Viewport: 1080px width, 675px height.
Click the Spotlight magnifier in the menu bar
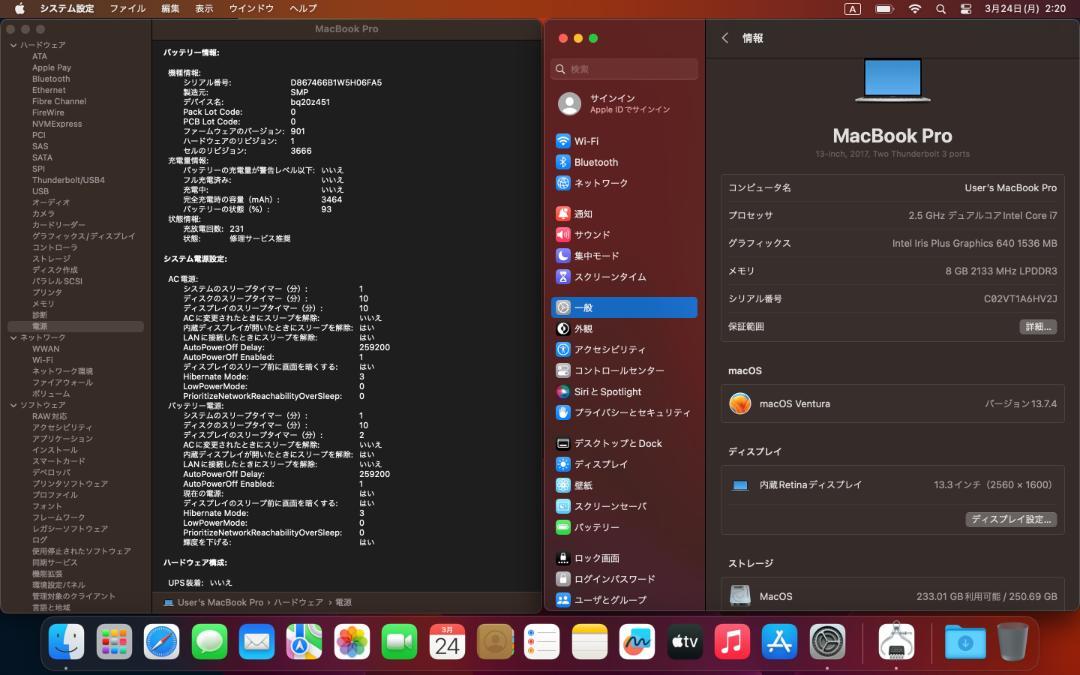click(941, 9)
